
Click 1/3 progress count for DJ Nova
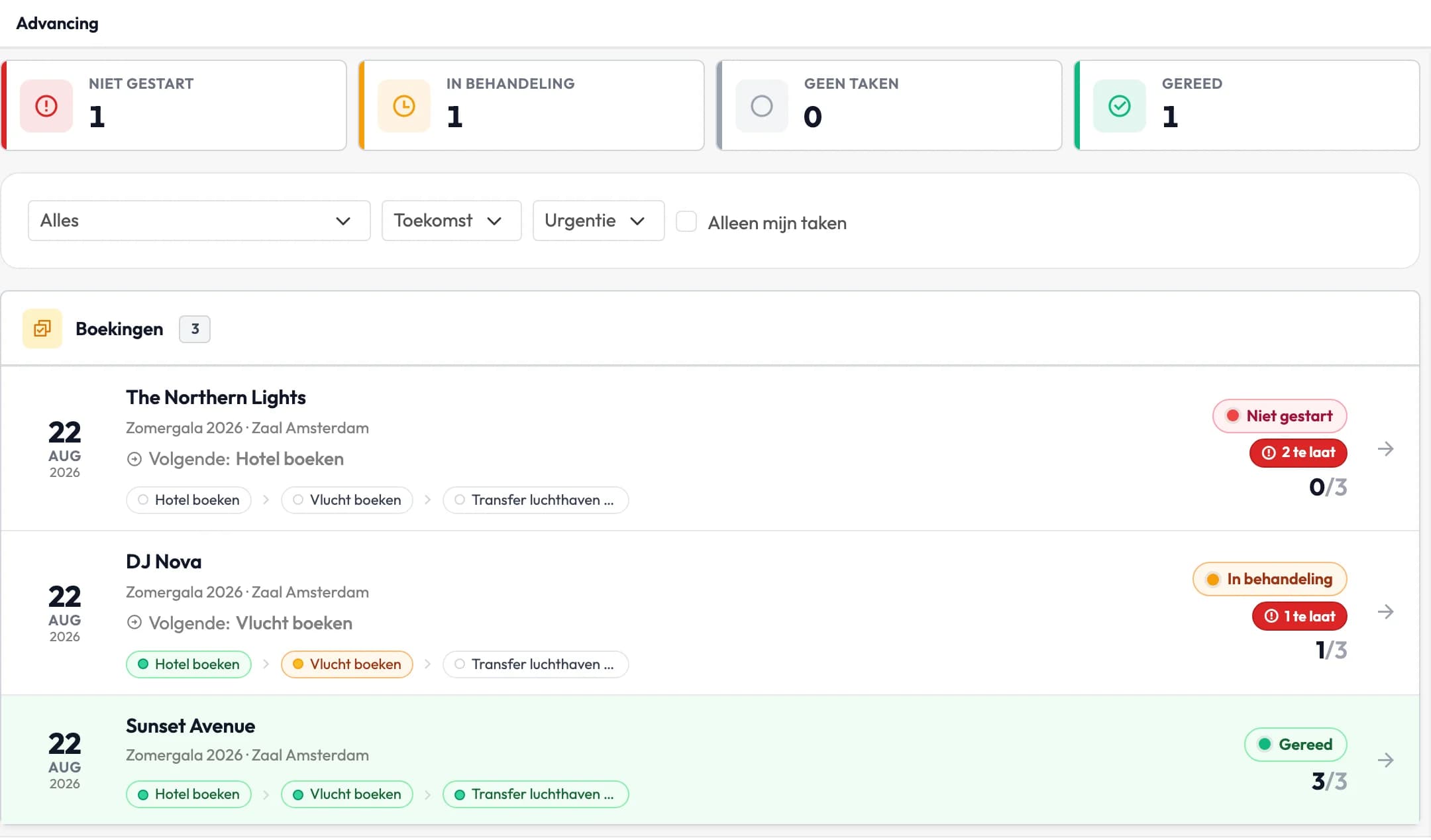coord(1332,651)
